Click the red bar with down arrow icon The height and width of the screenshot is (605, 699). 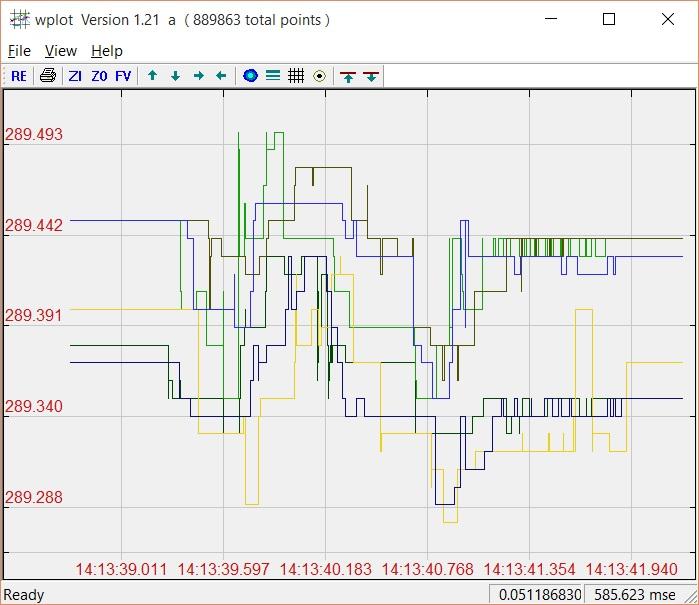click(371, 76)
